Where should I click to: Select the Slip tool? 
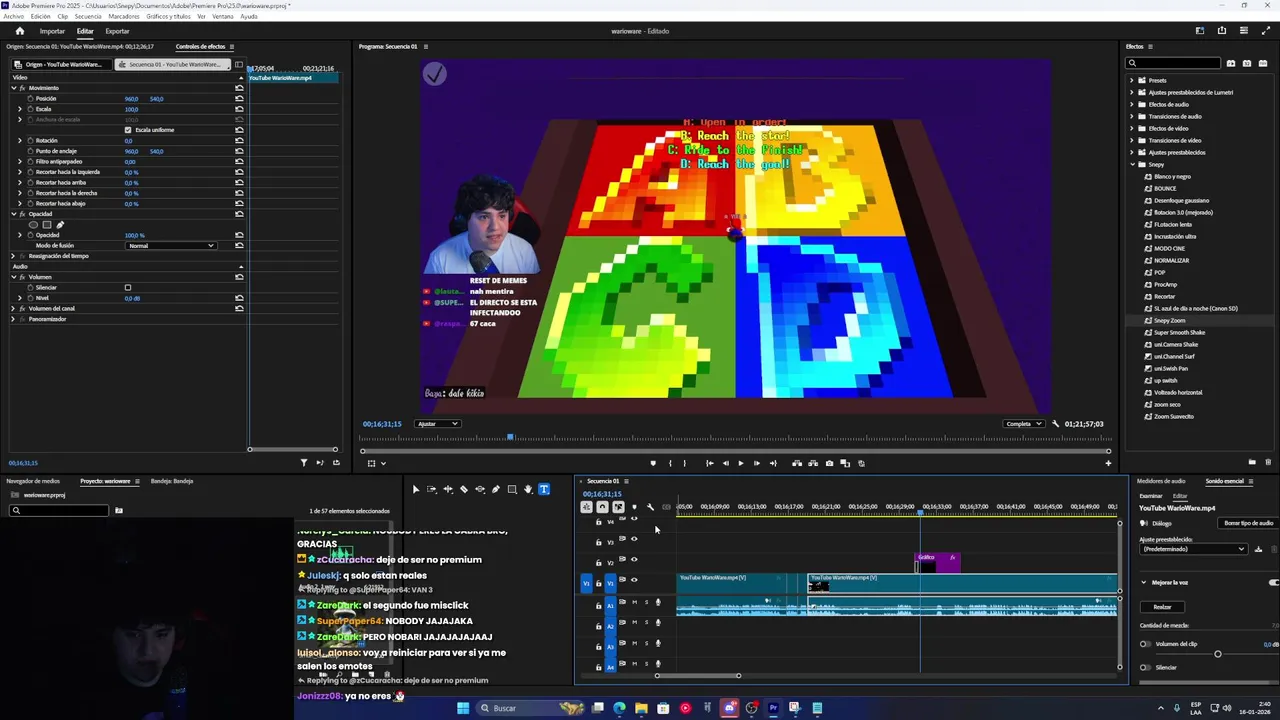480,489
